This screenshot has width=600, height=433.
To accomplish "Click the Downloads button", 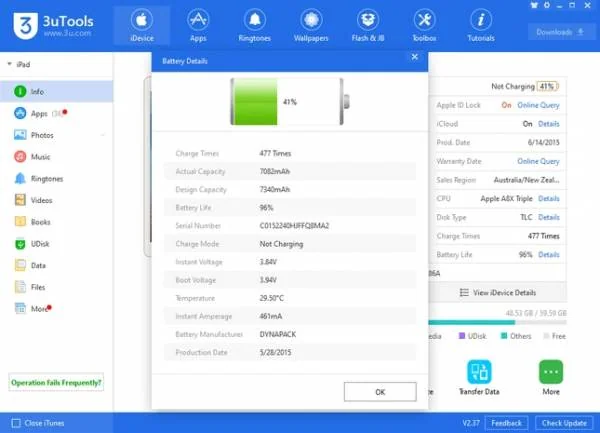I will click(x=560, y=32).
